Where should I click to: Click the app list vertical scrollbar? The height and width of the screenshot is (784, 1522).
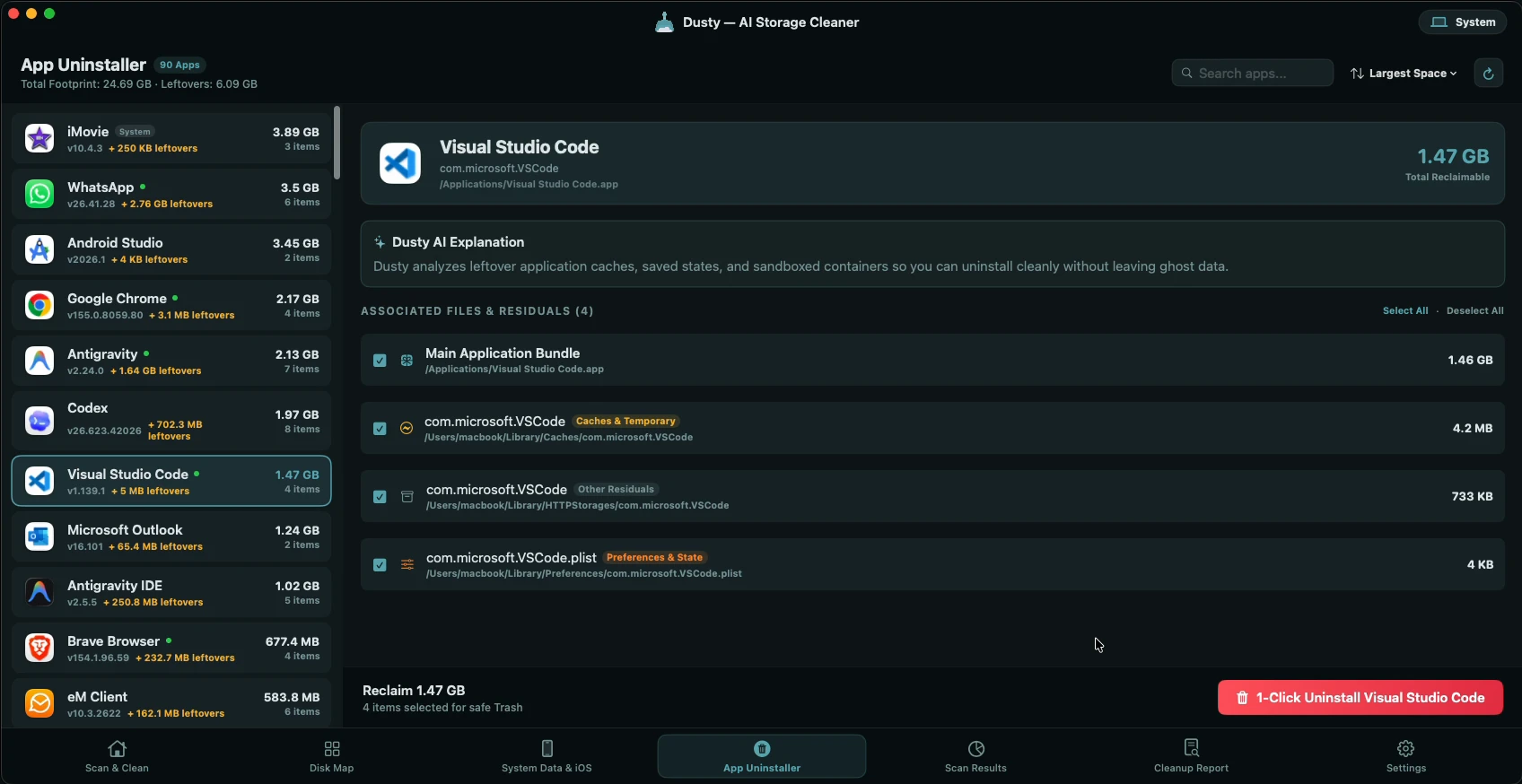tap(337, 144)
